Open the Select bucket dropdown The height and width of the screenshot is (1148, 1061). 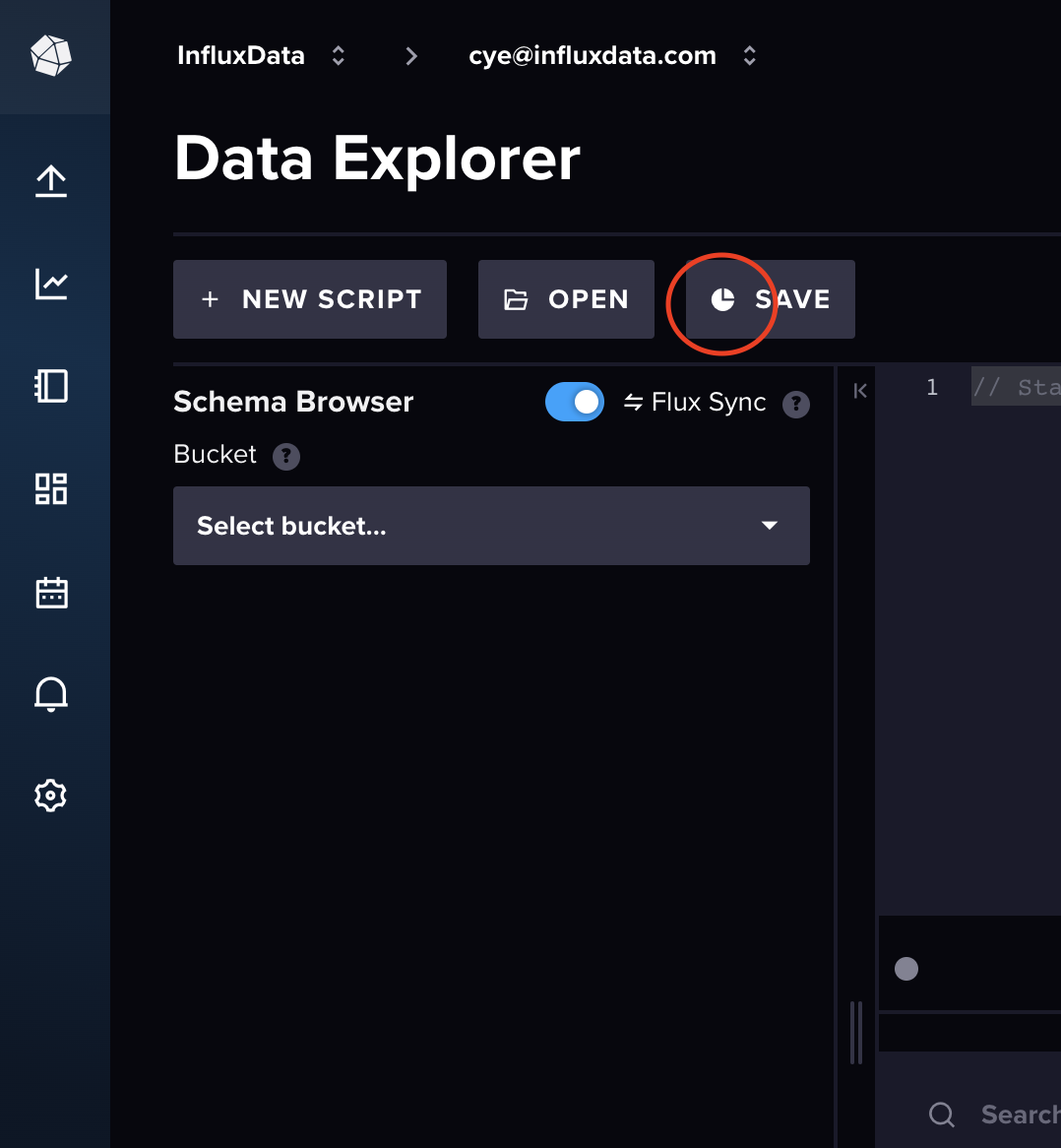pos(491,525)
